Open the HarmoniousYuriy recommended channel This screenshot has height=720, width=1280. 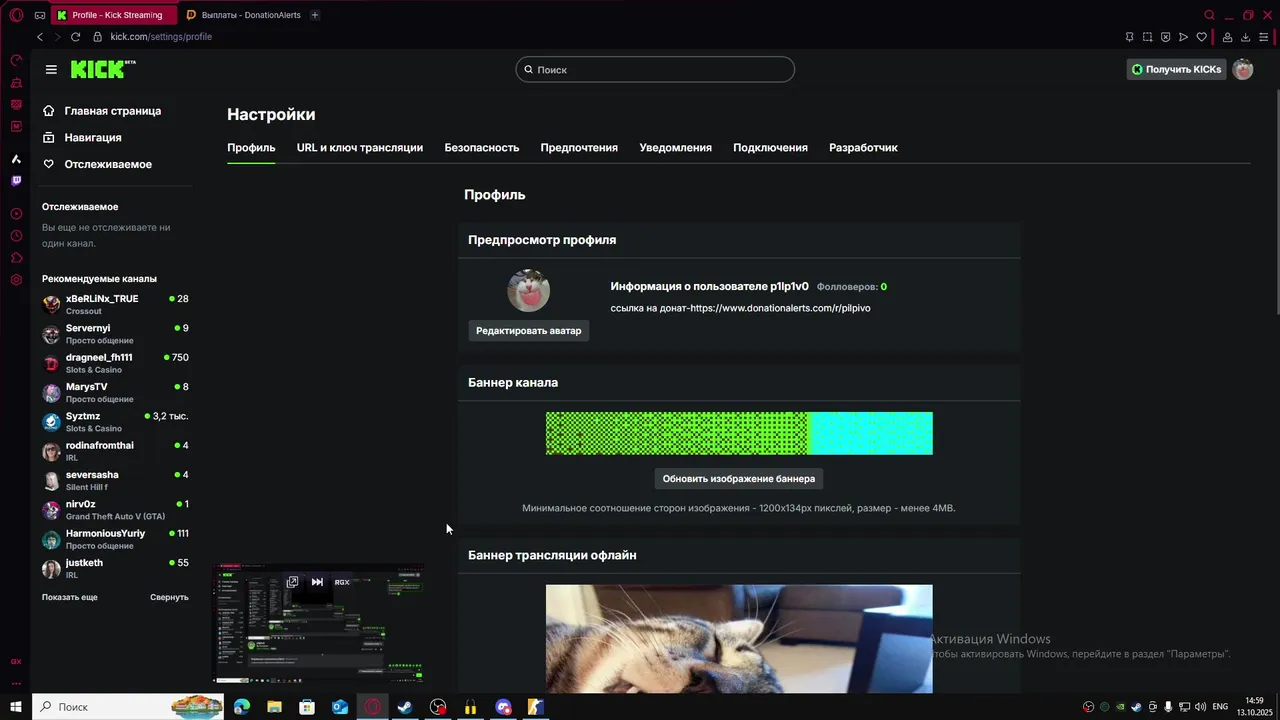115,539
